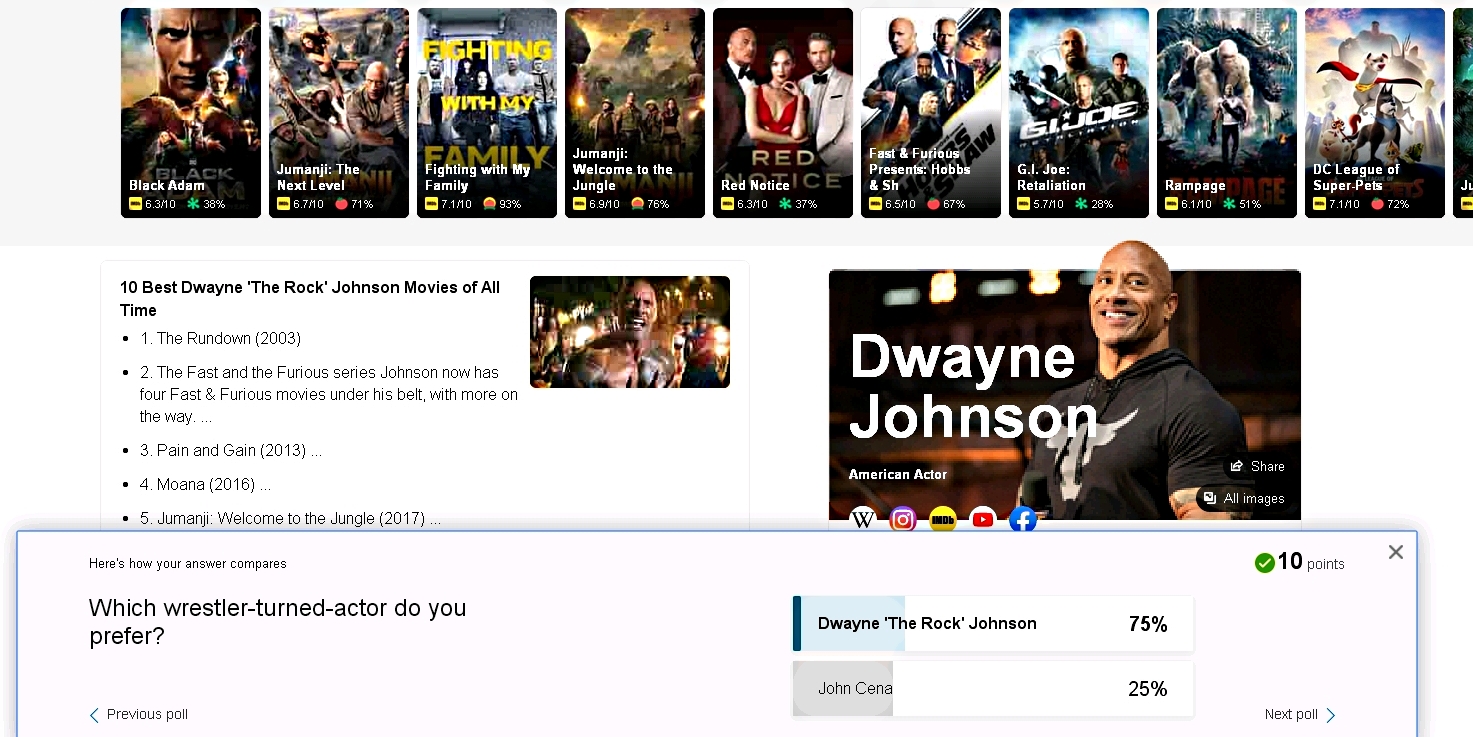
Task: Click the green checkmark beside 10 points
Action: click(1264, 563)
